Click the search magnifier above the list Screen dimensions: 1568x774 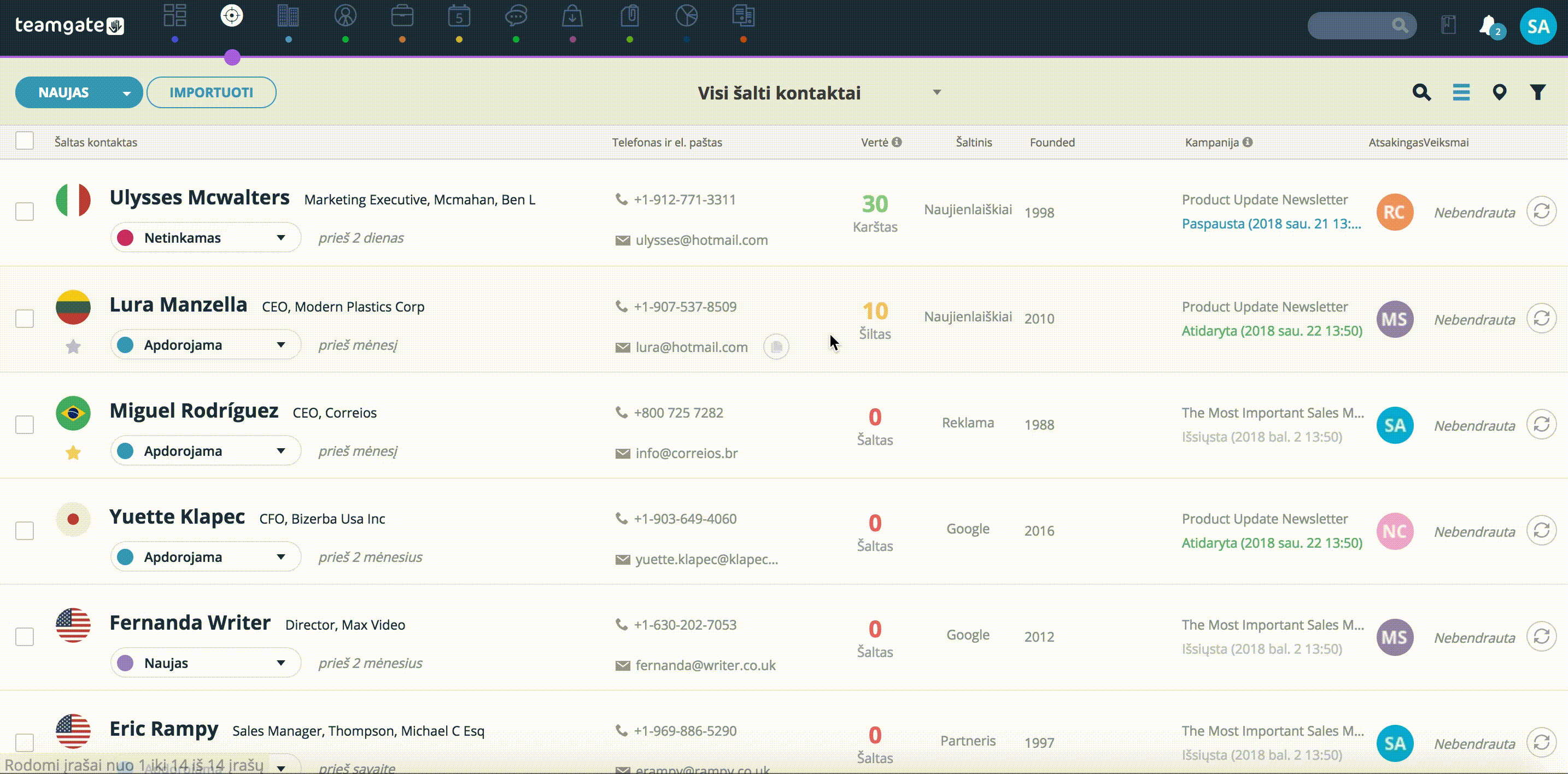click(1421, 92)
